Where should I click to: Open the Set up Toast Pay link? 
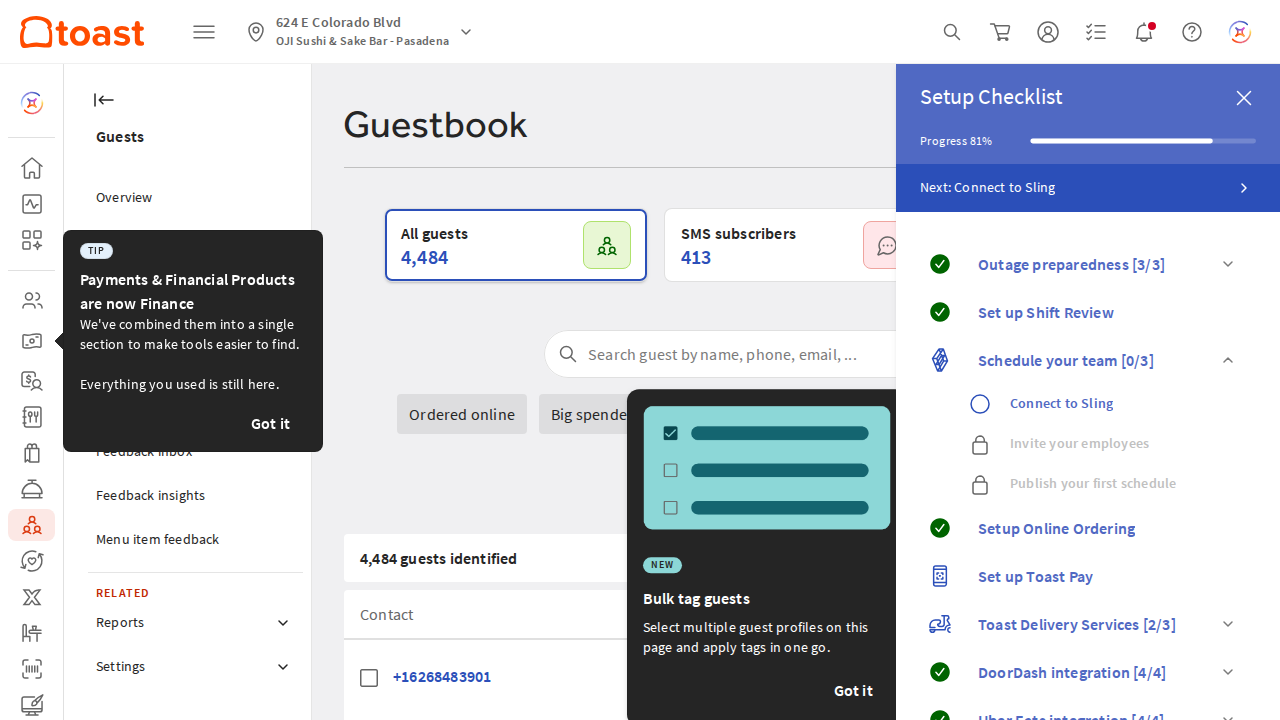pos(1035,577)
